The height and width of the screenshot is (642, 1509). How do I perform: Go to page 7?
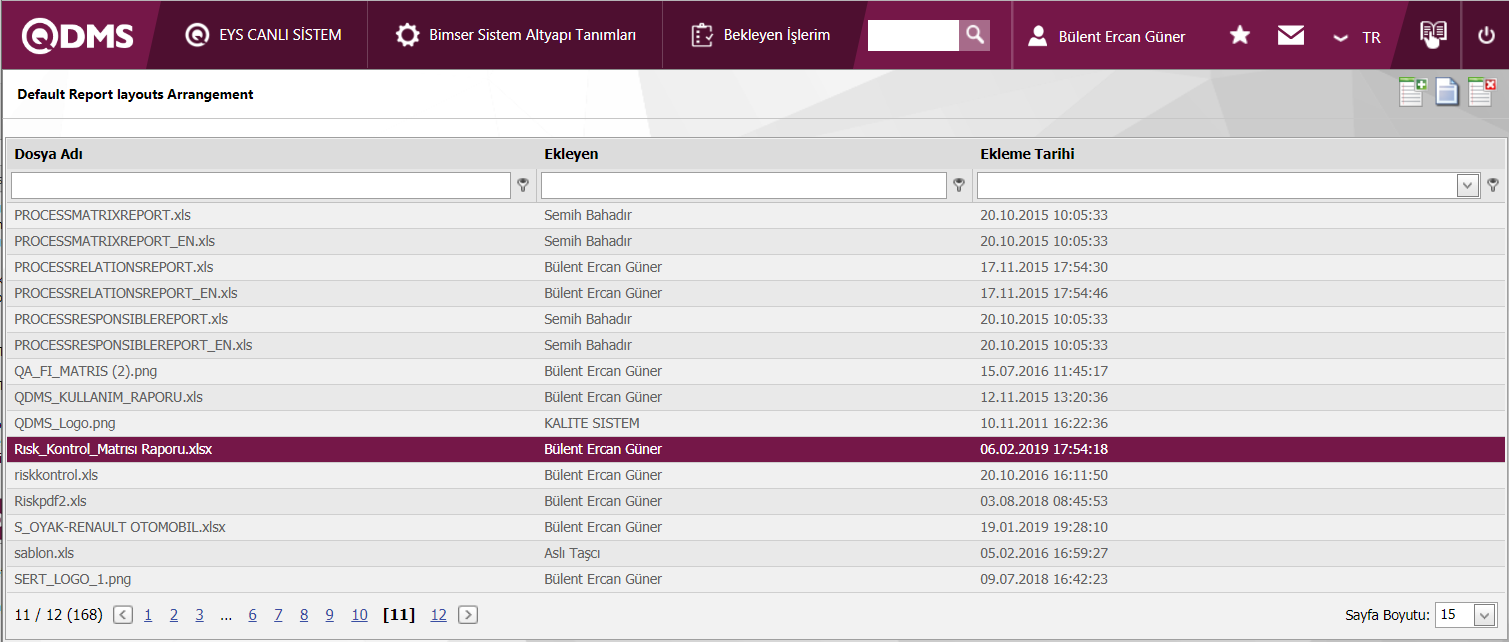279,615
